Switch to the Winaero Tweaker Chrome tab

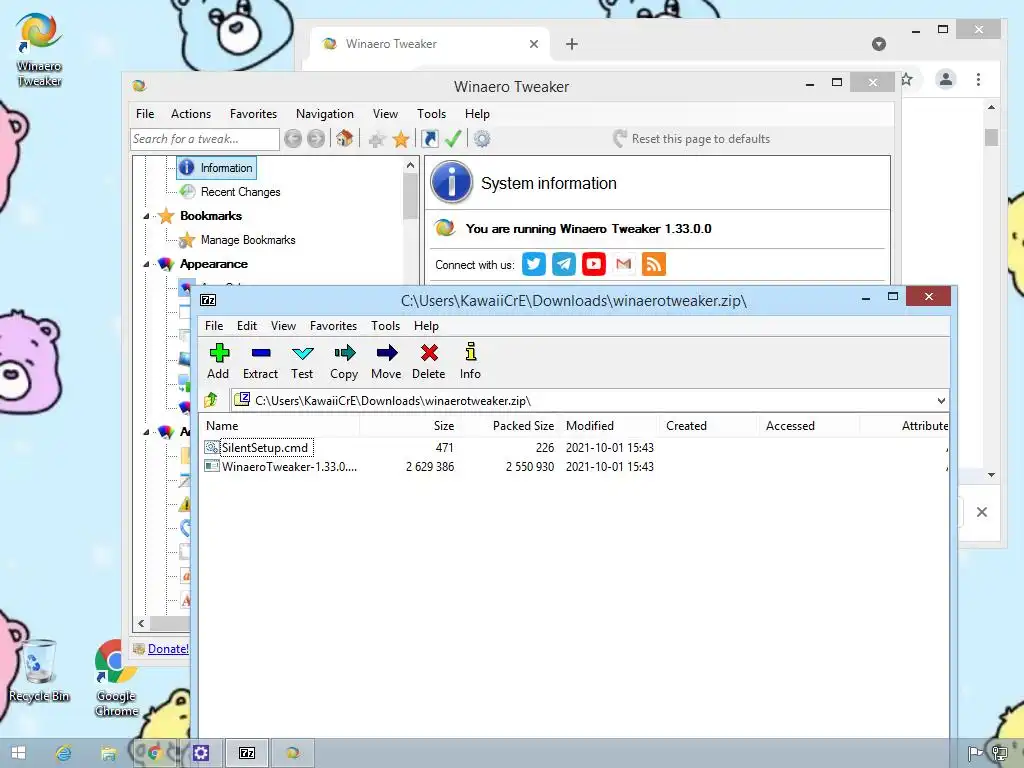[x=430, y=44]
